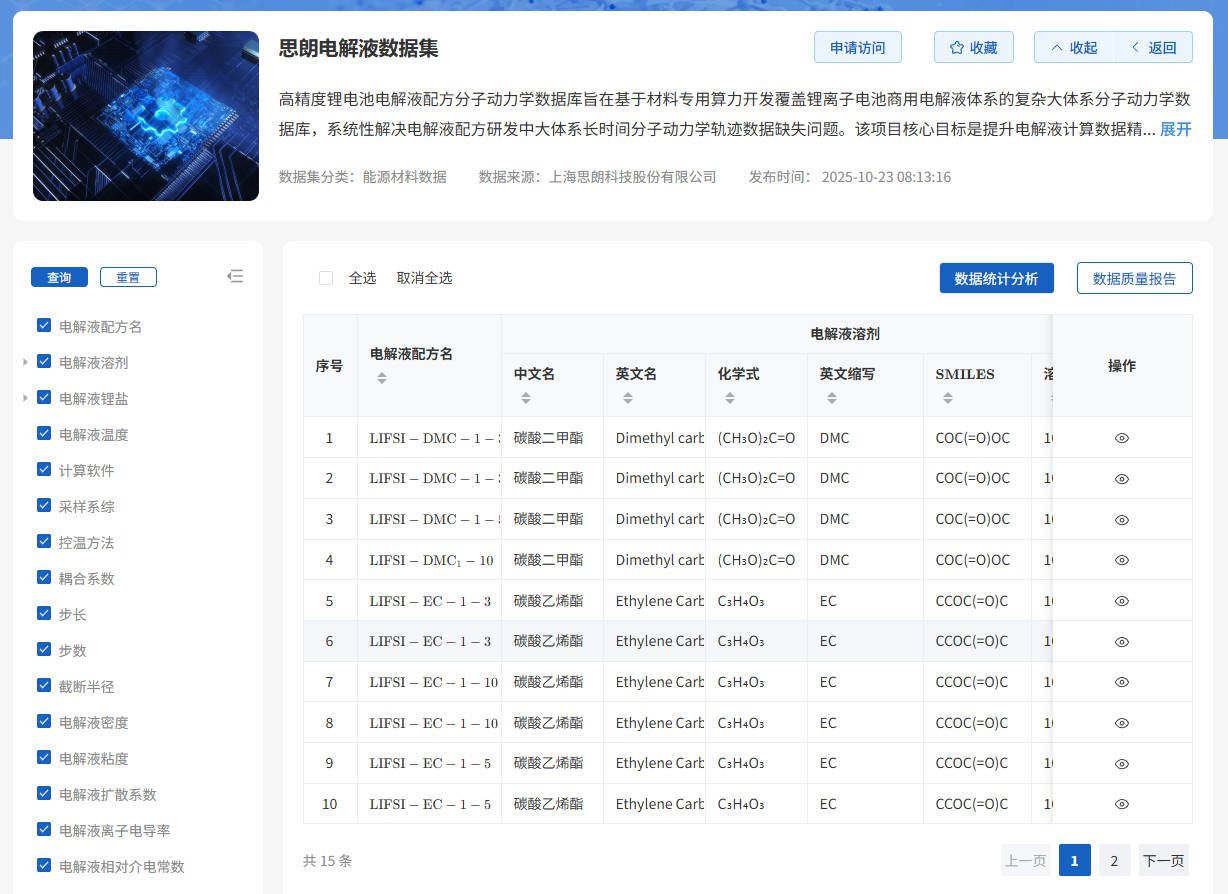Disable the 步长 filter checkbox
1228x894 pixels.
43,614
